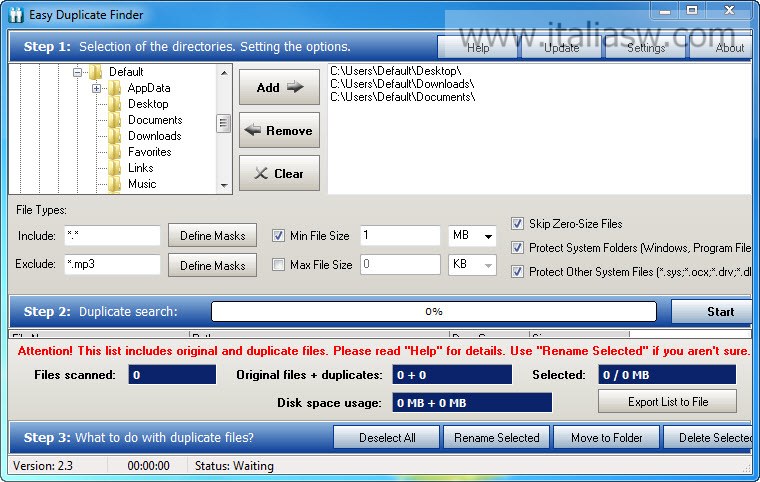Open Define Masks for Exclude
The width and height of the screenshot is (760, 482).
coord(212,265)
